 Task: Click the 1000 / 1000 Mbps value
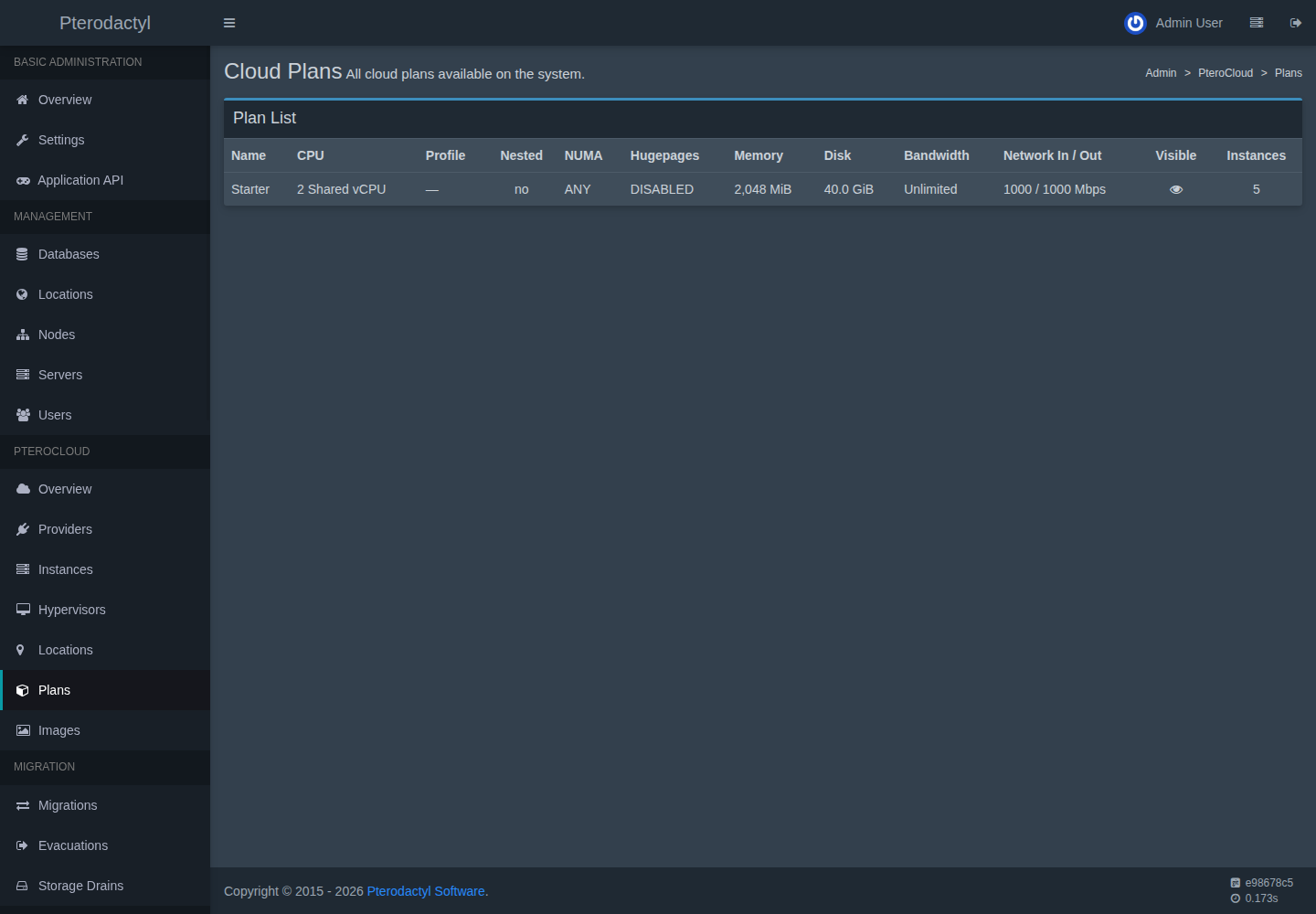pyautogui.click(x=1055, y=189)
